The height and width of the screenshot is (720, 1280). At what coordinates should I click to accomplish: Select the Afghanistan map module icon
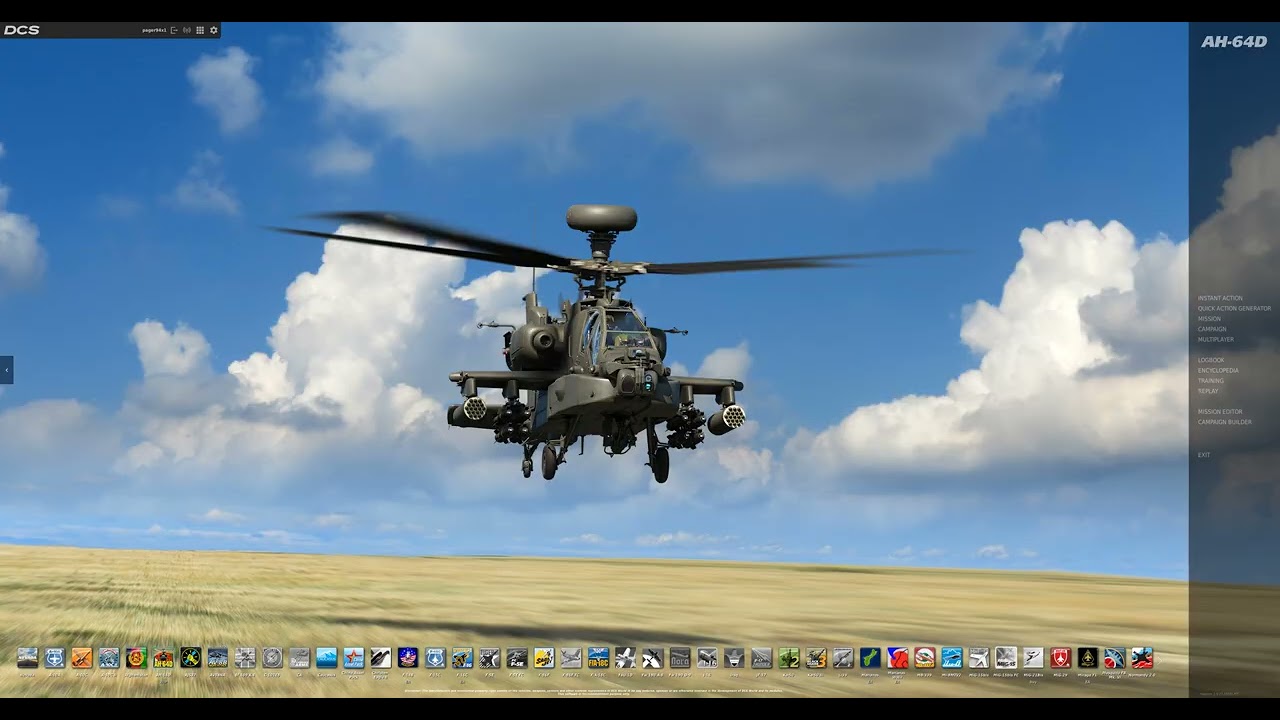click(136, 657)
